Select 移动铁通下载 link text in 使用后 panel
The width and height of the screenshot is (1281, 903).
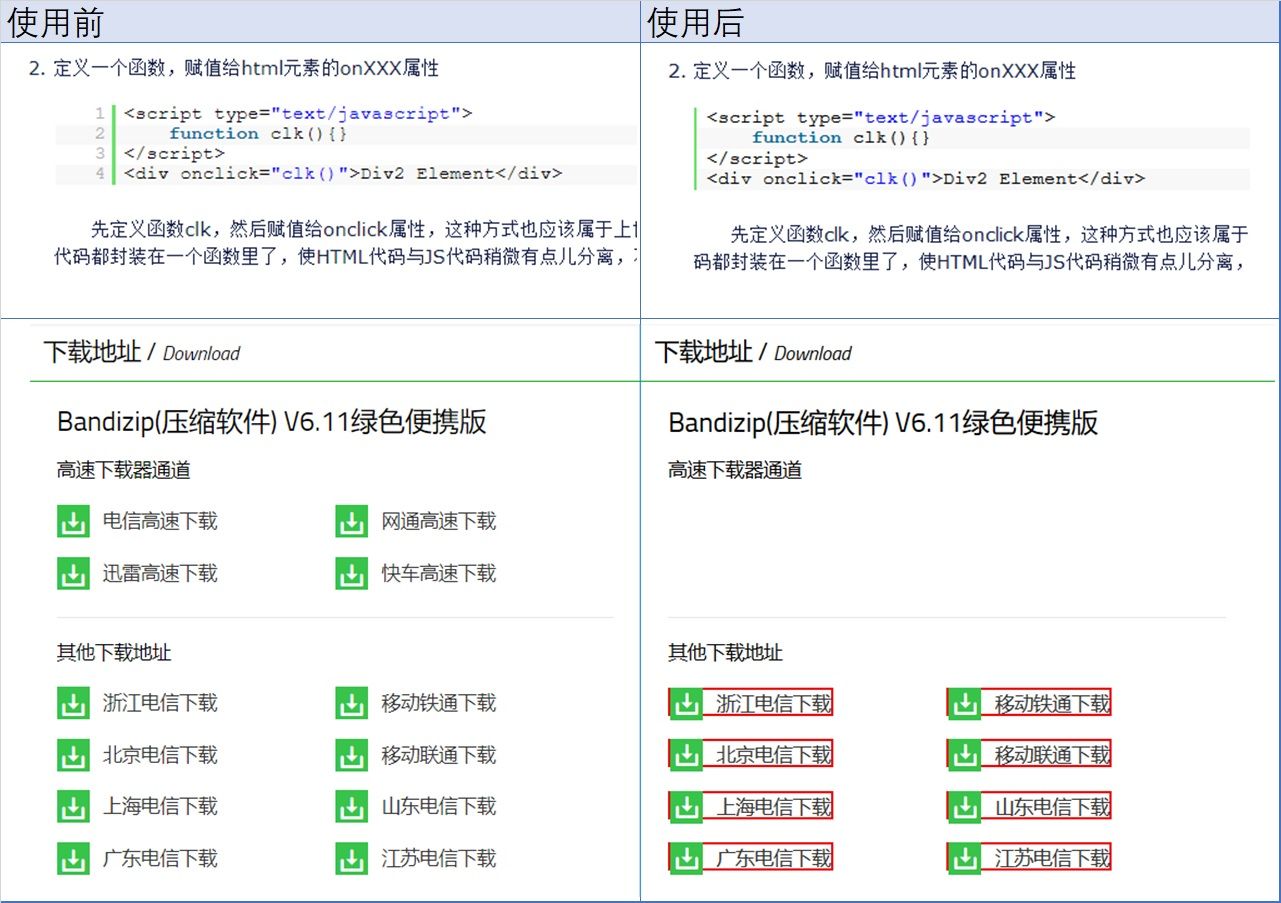click(1052, 704)
